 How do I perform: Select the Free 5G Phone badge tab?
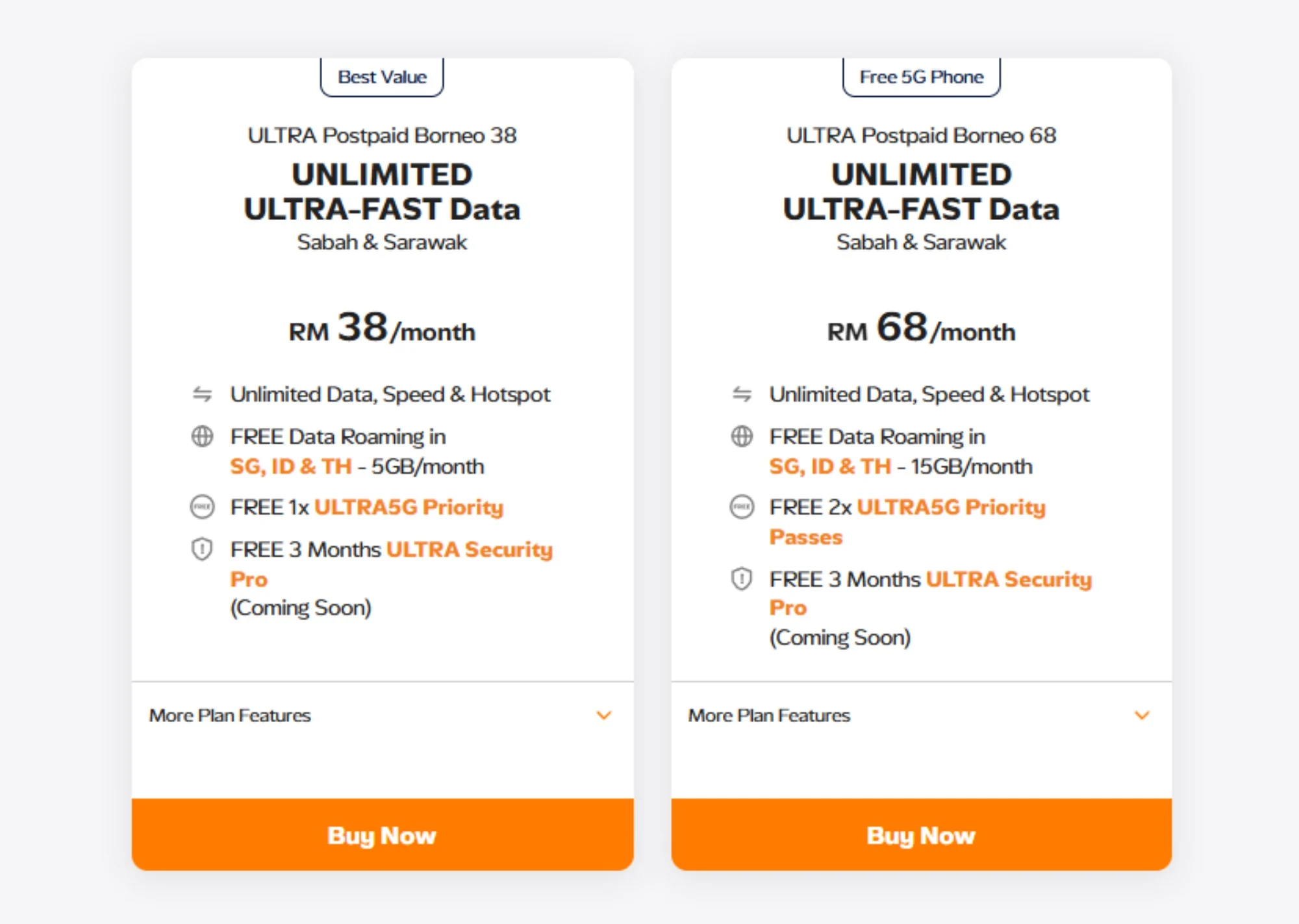pos(921,77)
